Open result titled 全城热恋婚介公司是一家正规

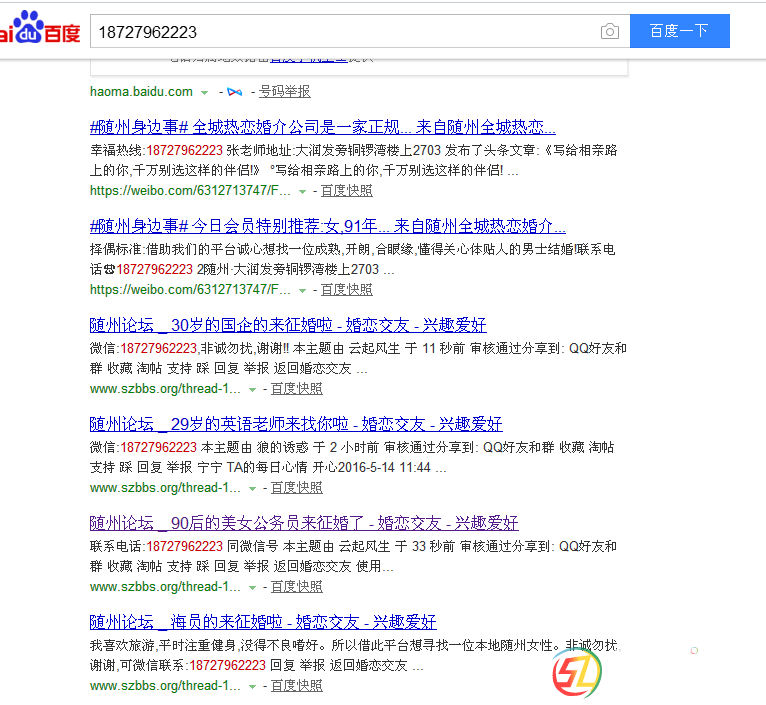point(322,127)
